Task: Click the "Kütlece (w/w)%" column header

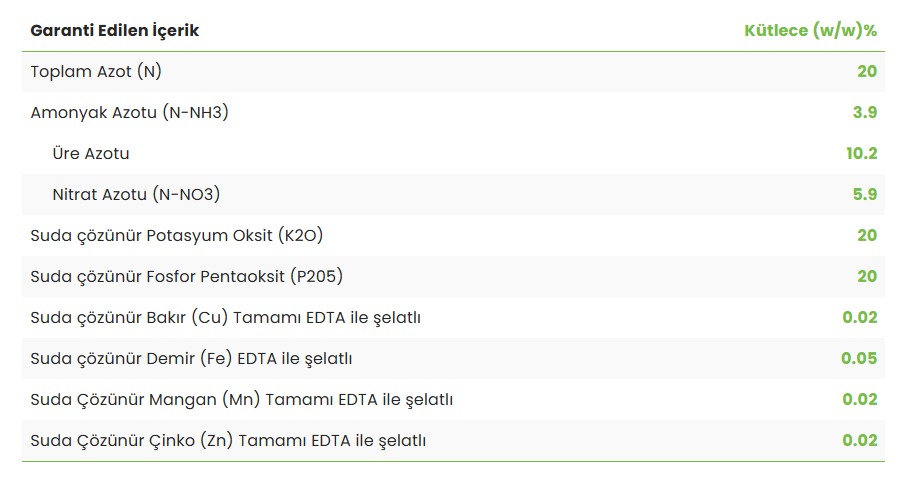Action: tap(810, 30)
